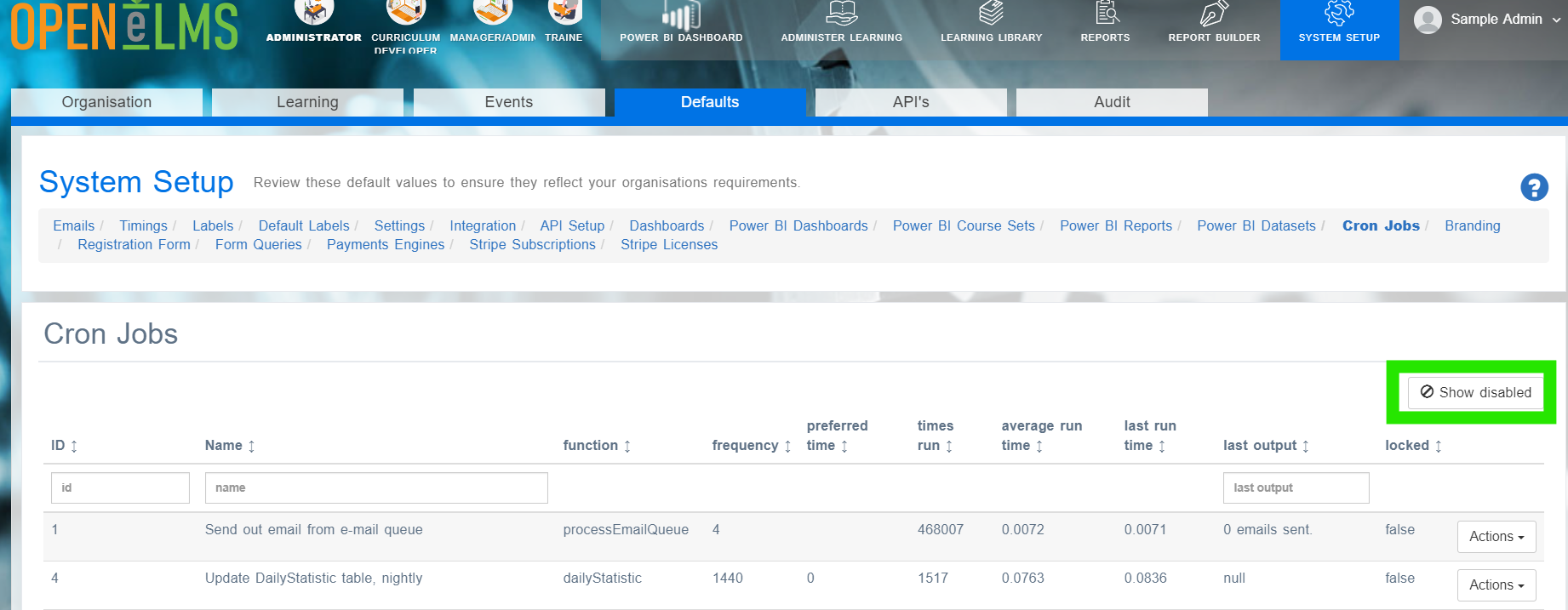The image size is (1568, 610).
Task: Open Actions dropdown for Send out email row
Action: point(1496,537)
